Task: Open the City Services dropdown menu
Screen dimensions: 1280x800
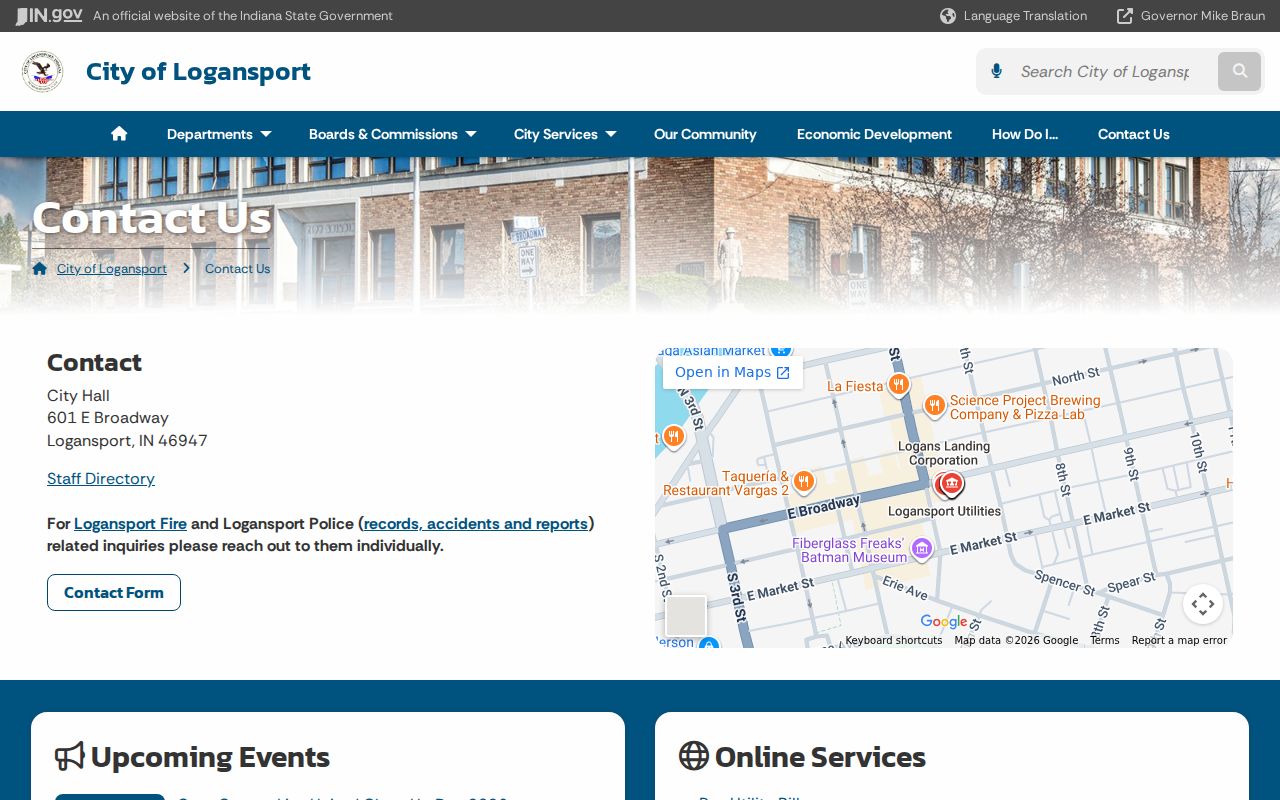Action: [x=565, y=134]
